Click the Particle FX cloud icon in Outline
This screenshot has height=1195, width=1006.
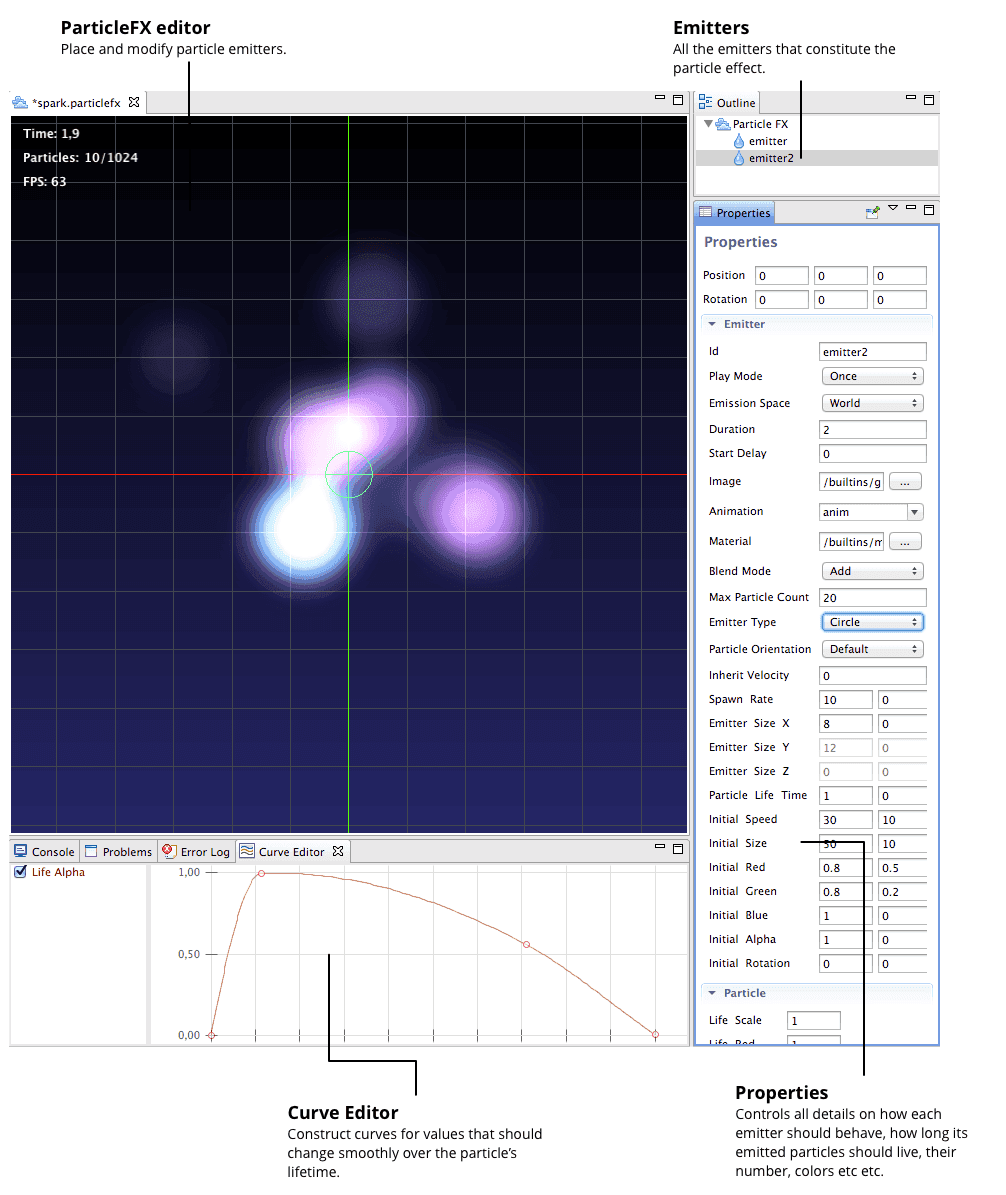(723, 125)
